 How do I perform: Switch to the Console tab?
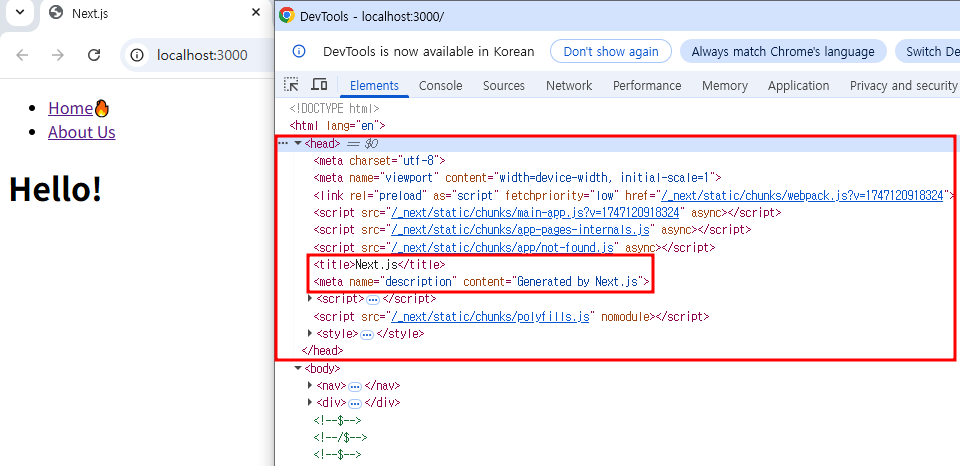pos(440,86)
